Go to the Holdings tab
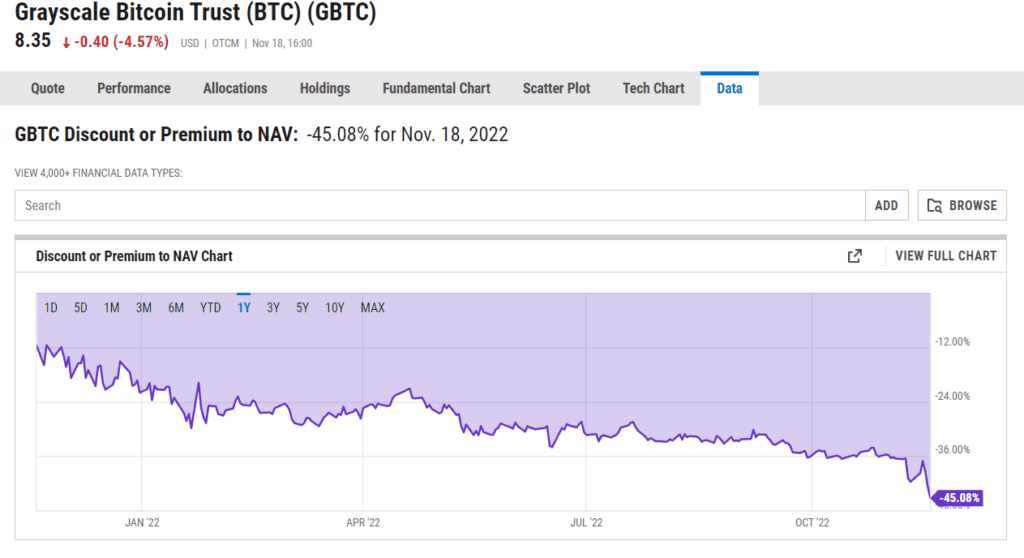 point(325,88)
